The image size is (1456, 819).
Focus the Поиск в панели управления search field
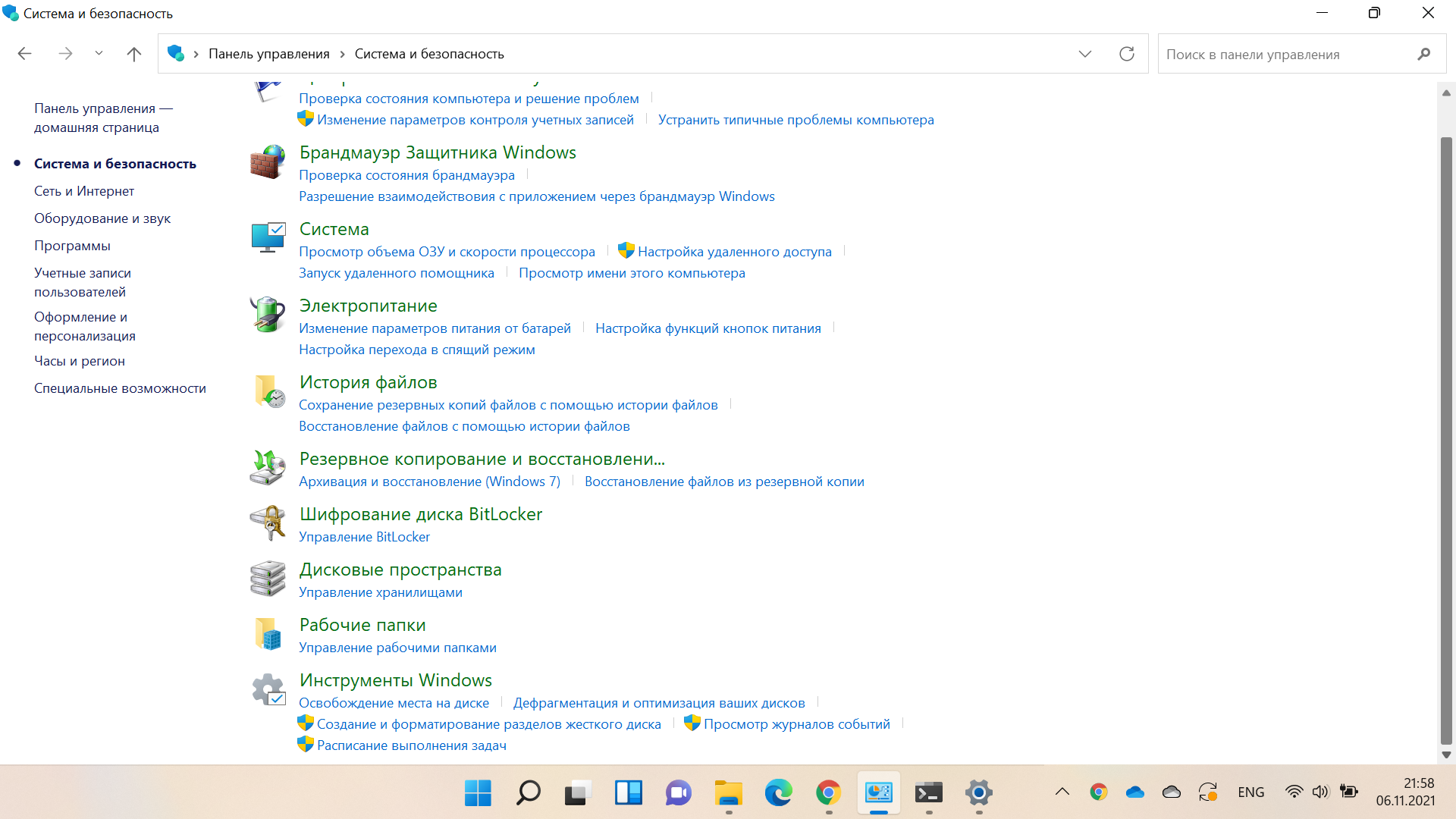click(x=1301, y=54)
